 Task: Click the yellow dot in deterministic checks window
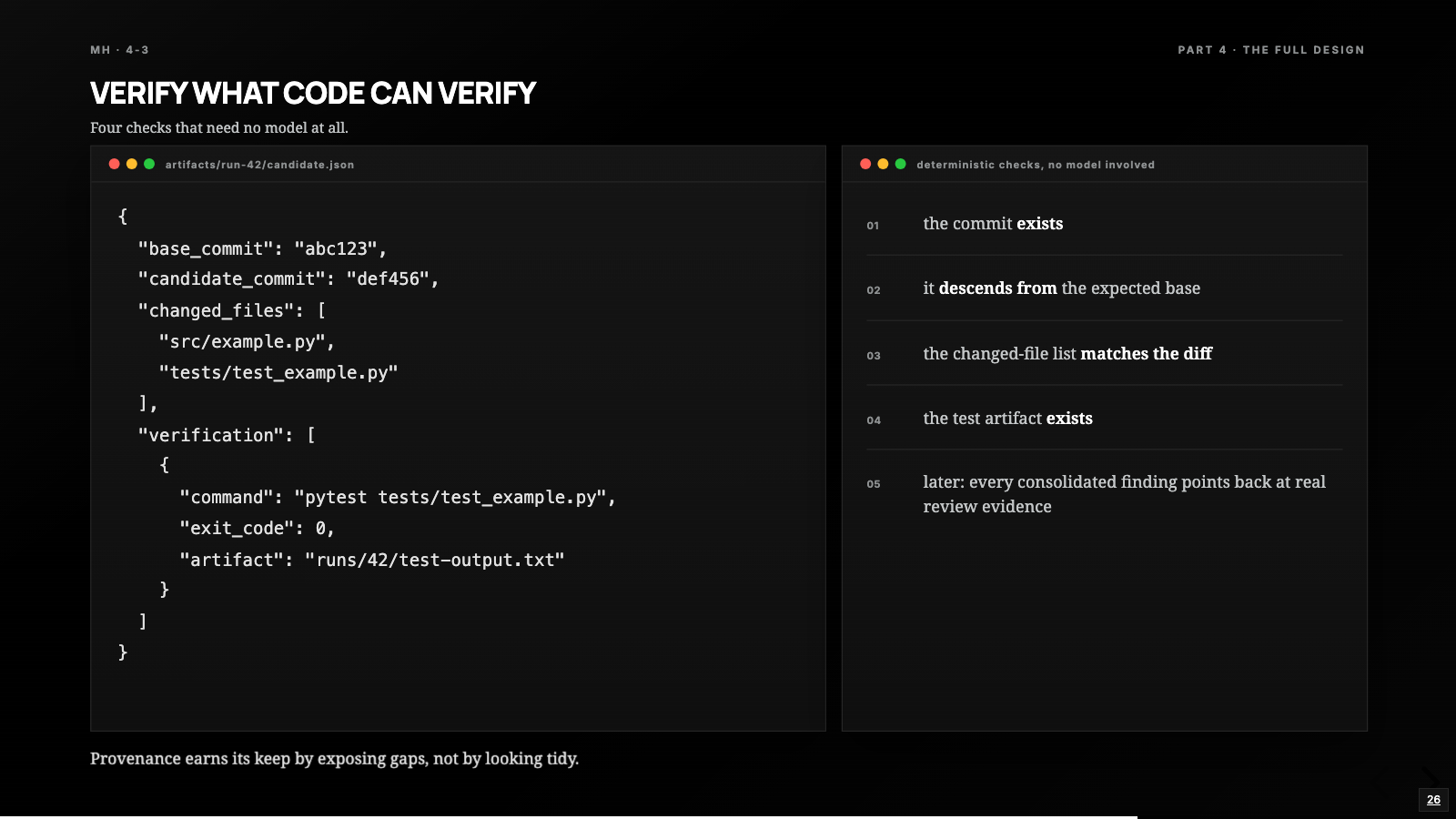click(x=883, y=164)
